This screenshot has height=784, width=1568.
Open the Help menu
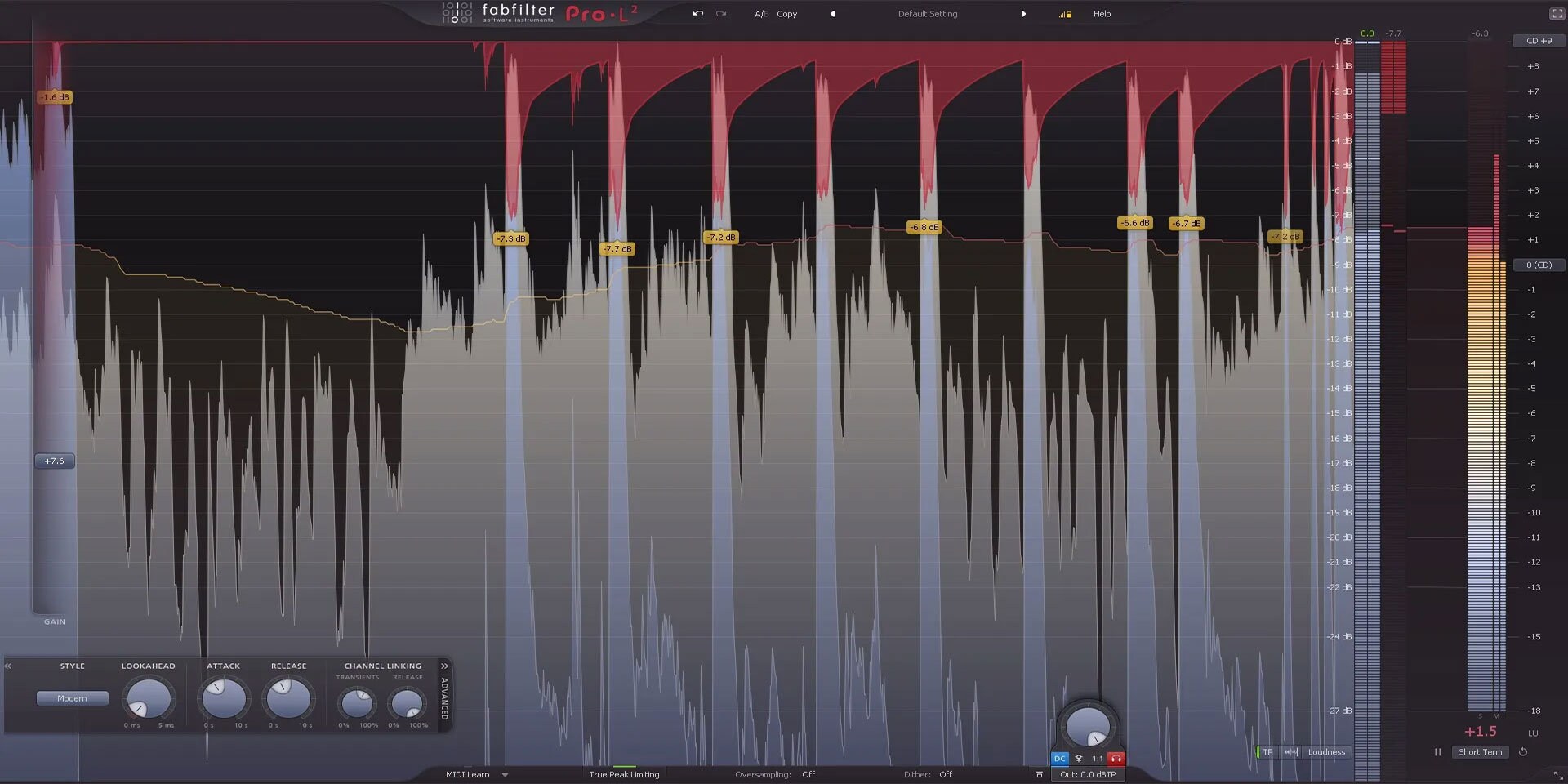(x=1102, y=14)
